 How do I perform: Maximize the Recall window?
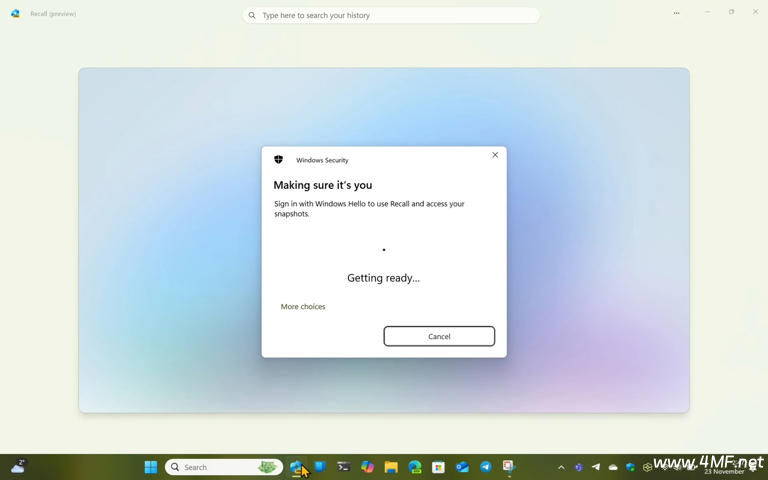731,12
